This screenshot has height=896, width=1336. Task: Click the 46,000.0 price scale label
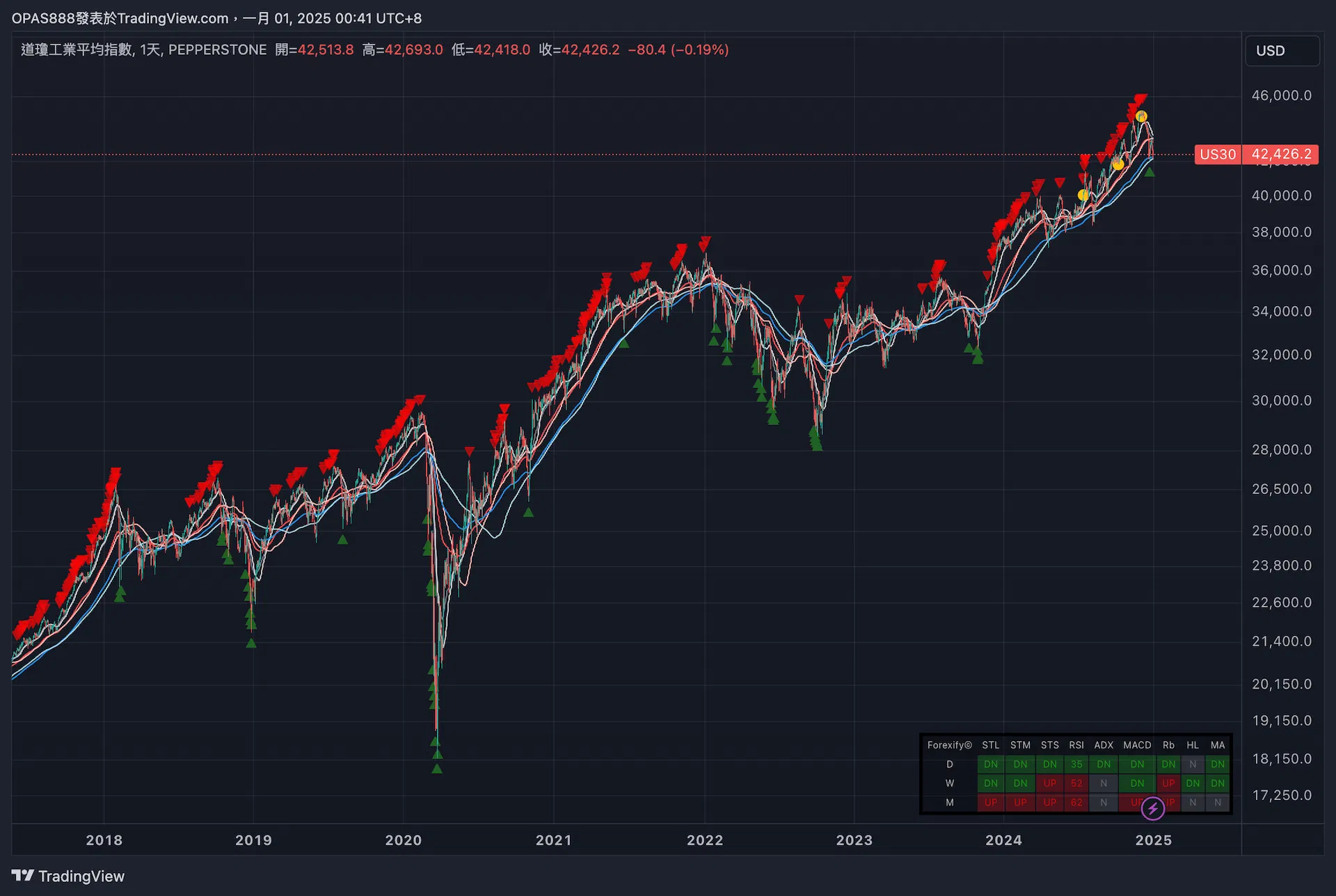(1282, 95)
